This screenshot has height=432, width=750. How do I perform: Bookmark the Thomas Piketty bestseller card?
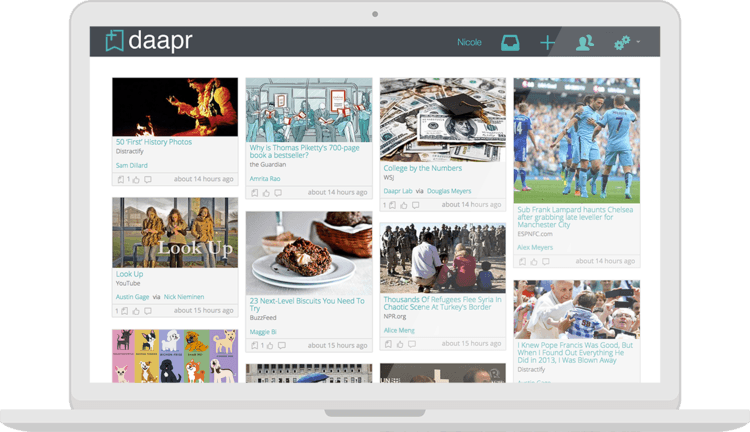(x=254, y=193)
